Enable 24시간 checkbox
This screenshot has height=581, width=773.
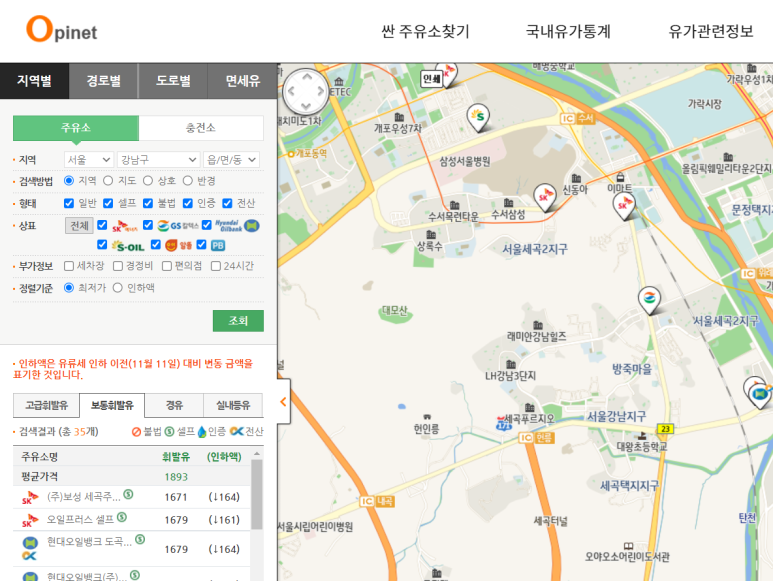[216, 266]
